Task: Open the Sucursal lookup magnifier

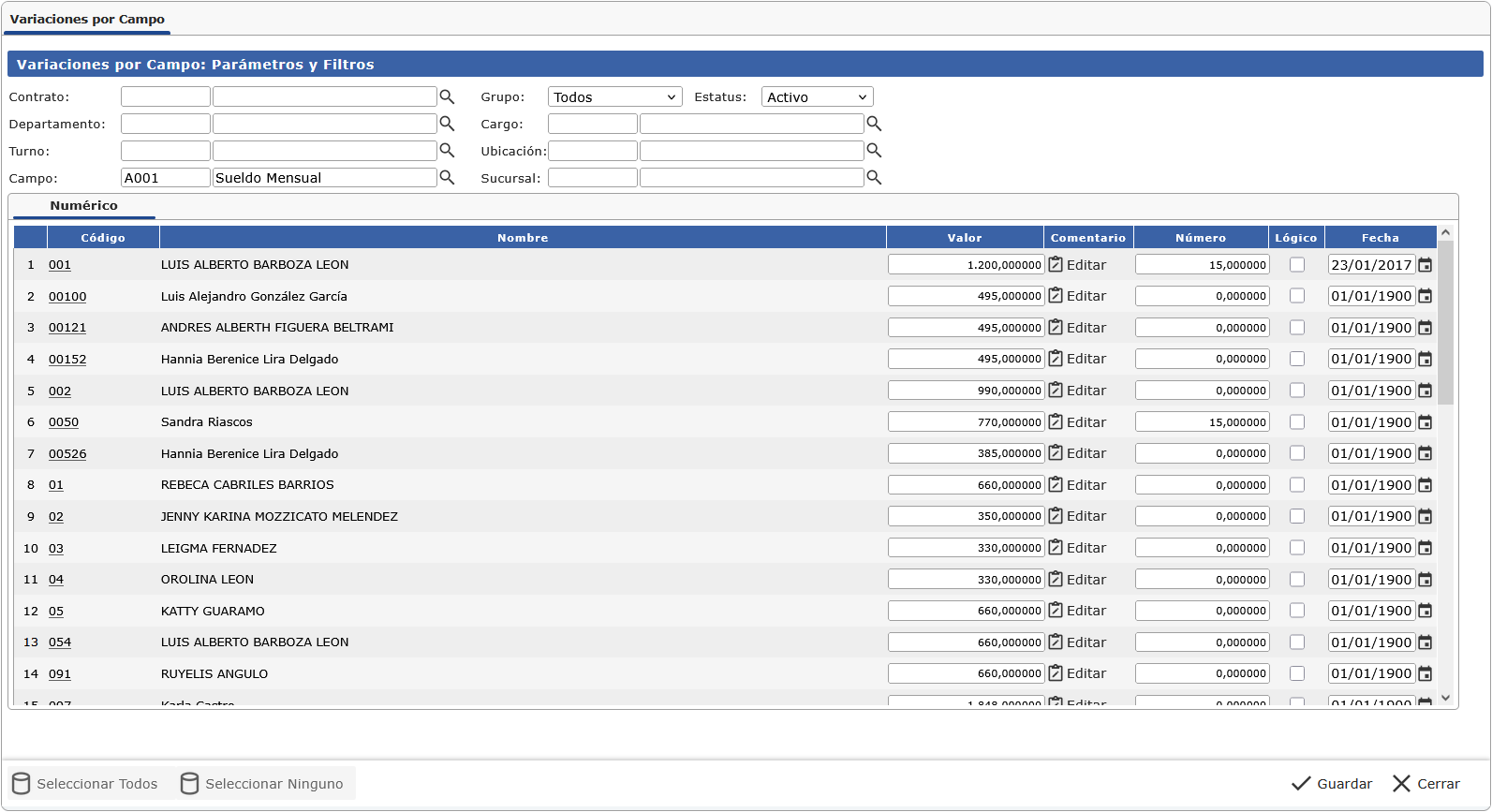Action: pos(874,178)
